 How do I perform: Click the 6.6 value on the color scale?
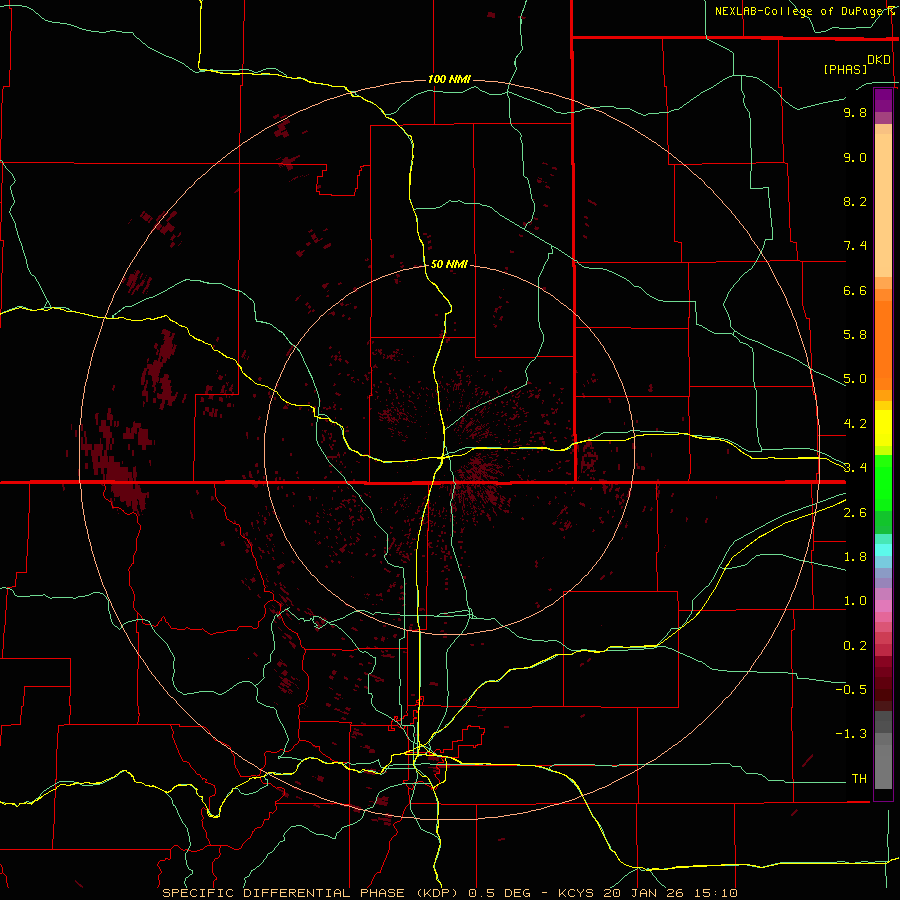point(855,290)
